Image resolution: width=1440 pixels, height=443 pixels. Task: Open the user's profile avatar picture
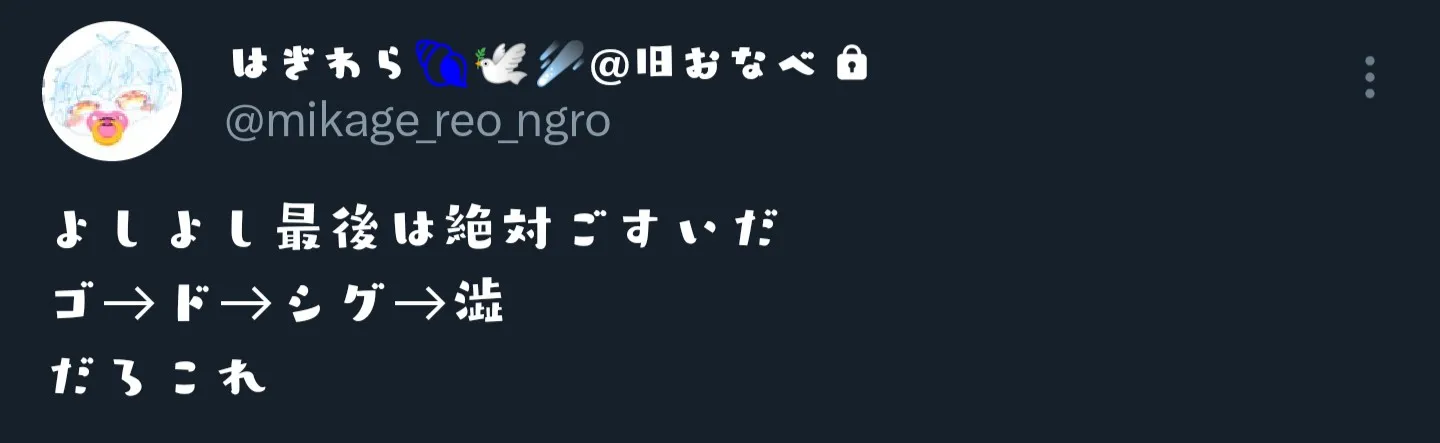coord(112,91)
